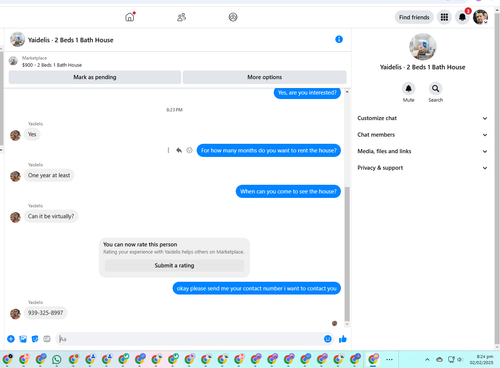
Task: Click the Yaidelis avatar next to 'Yes' message
Action: (15, 135)
